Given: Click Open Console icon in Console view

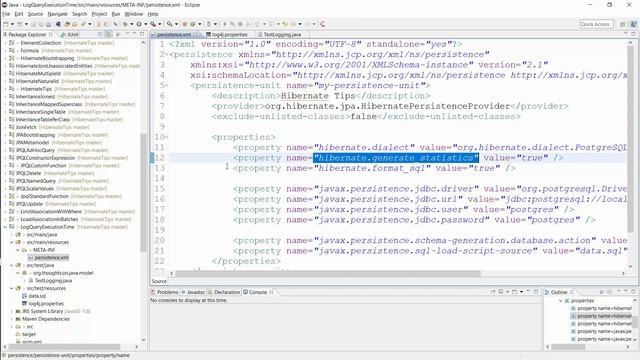Looking at the screenshot, I should (x=515, y=292).
